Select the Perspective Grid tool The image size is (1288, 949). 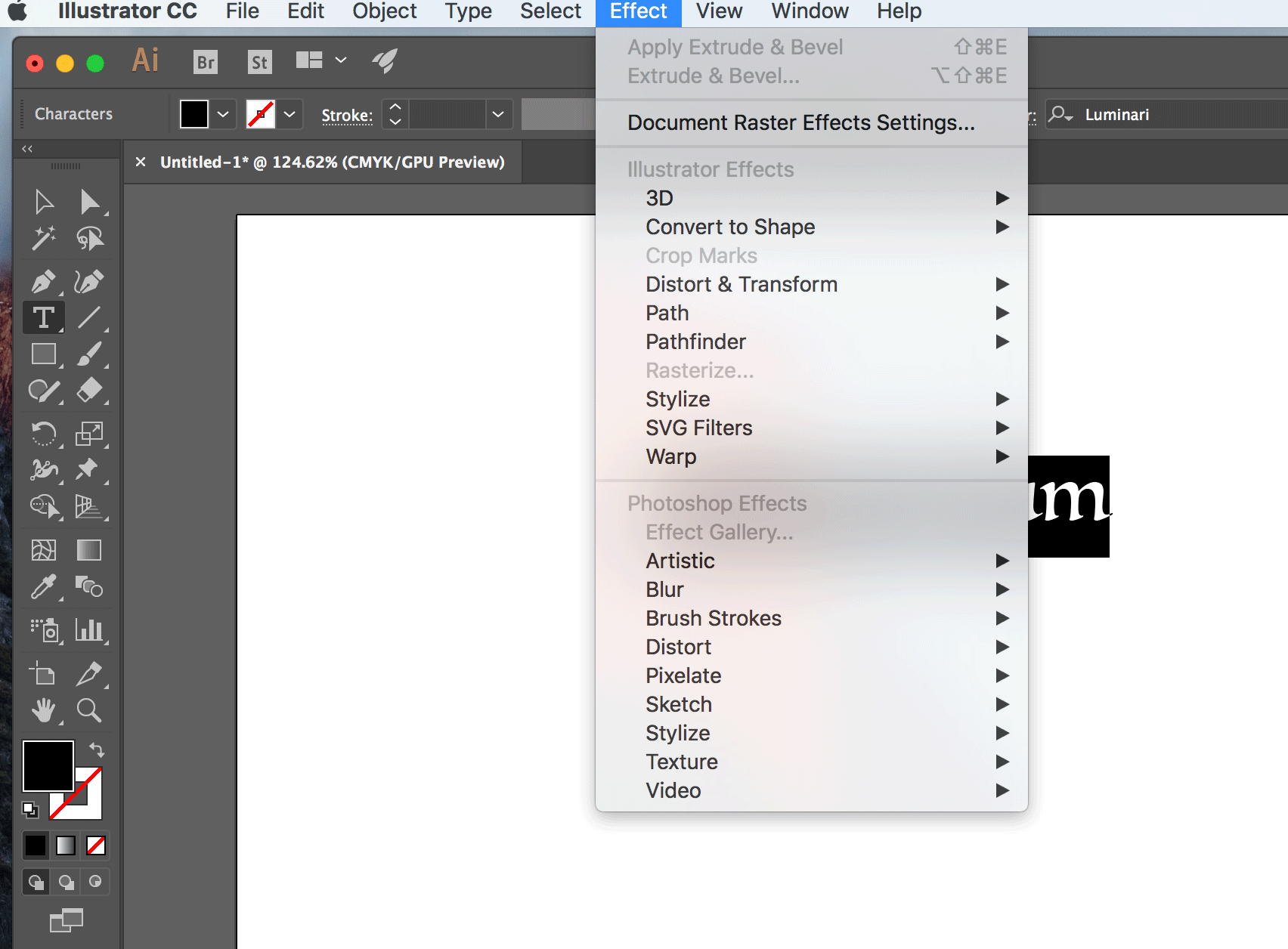[x=89, y=505]
